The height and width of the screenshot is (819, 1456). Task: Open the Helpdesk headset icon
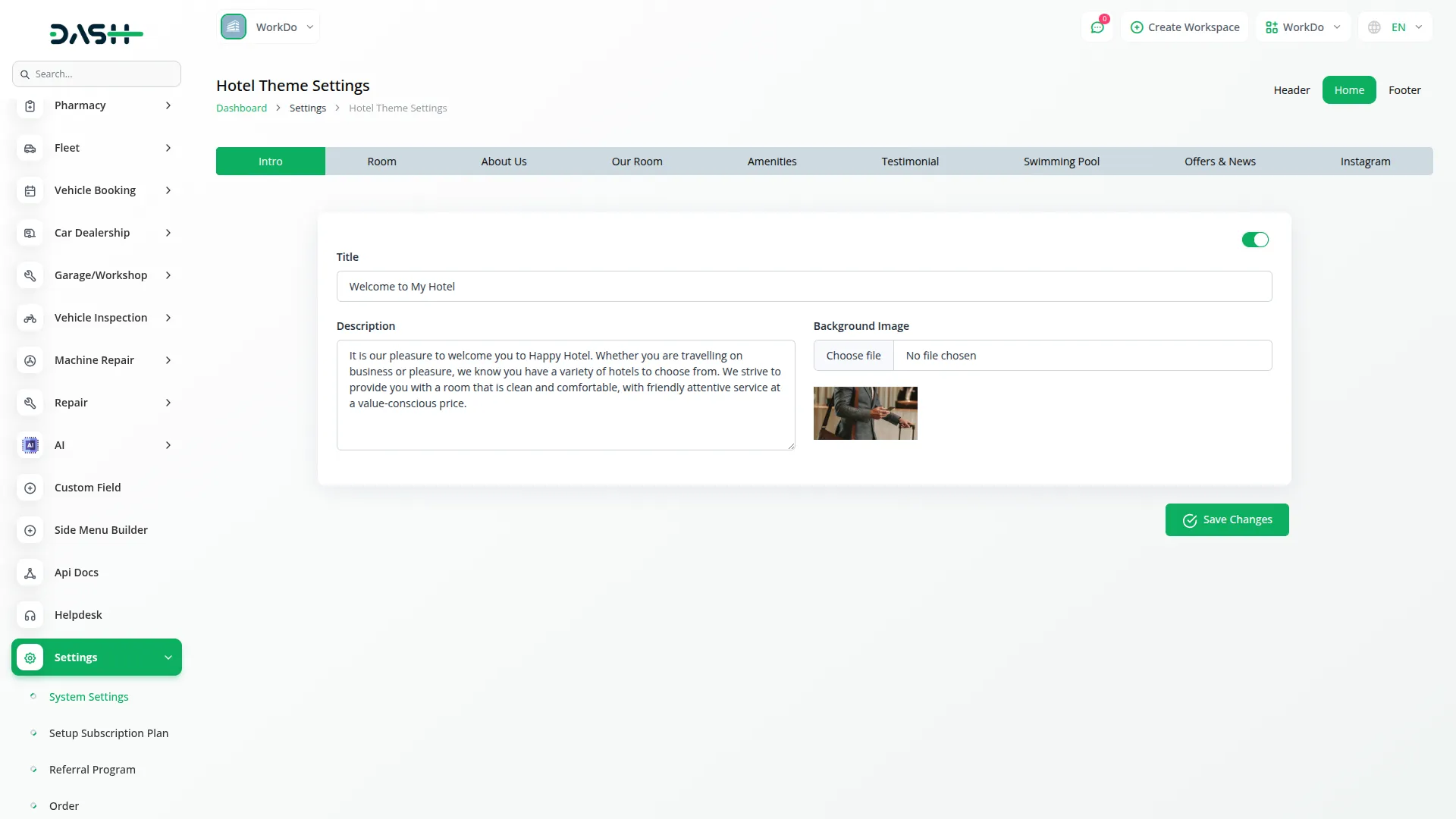pos(30,615)
